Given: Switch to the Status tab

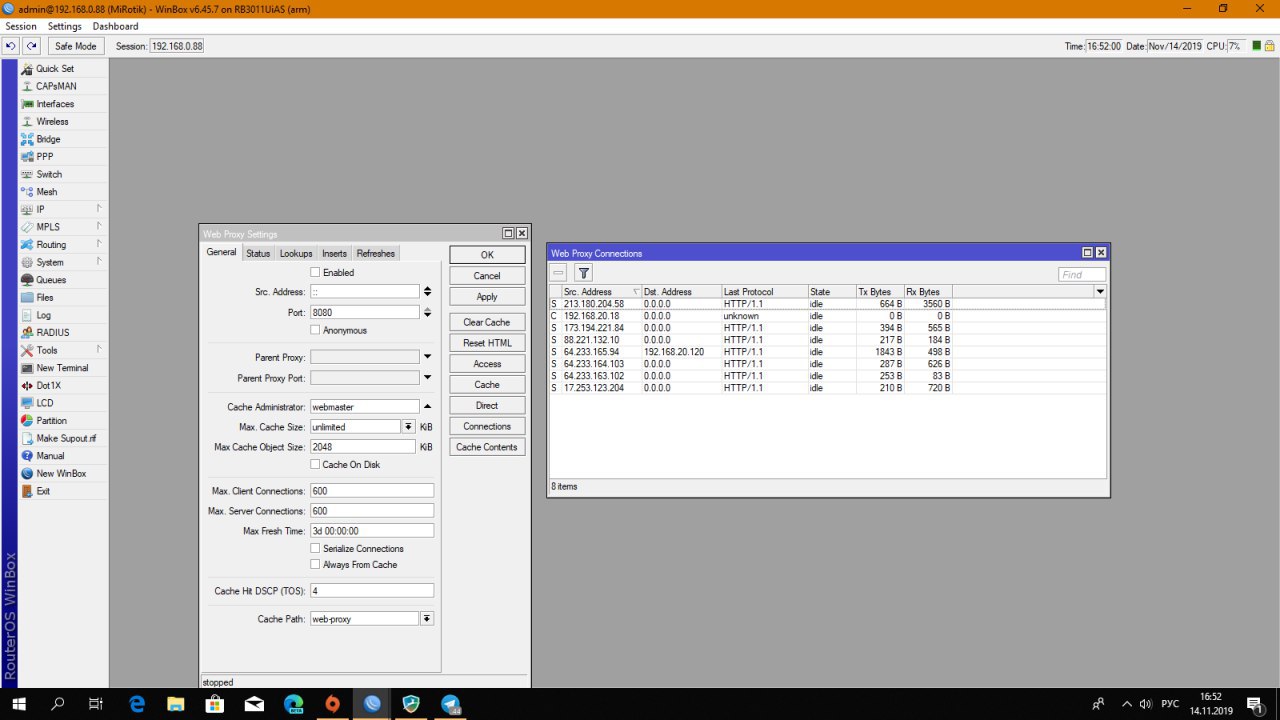Looking at the screenshot, I should tap(258, 254).
